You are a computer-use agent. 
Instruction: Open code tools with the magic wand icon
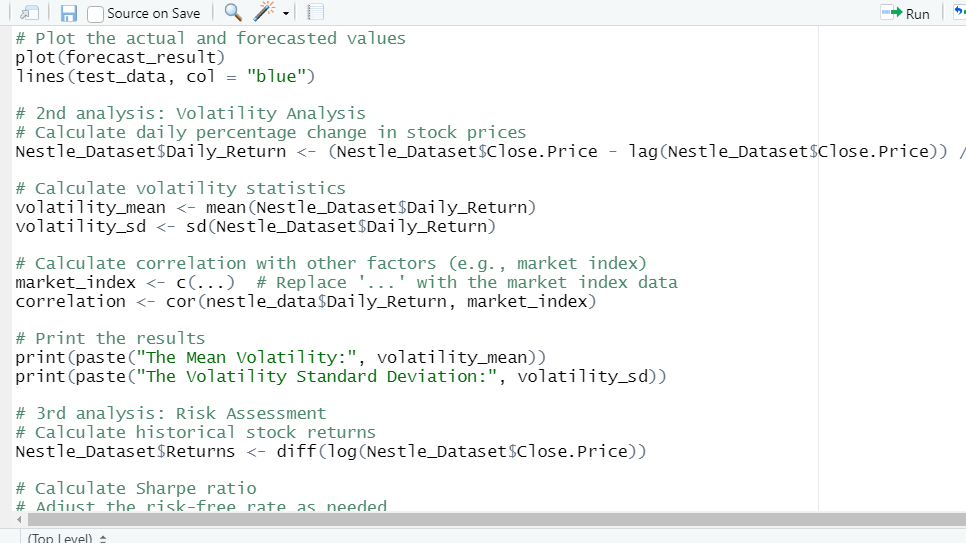pos(264,12)
